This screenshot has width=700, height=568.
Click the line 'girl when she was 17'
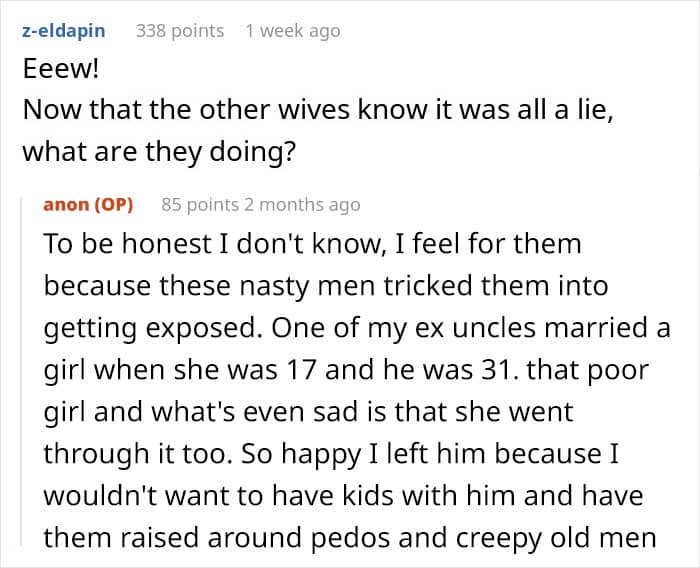(x=346, y=370)
